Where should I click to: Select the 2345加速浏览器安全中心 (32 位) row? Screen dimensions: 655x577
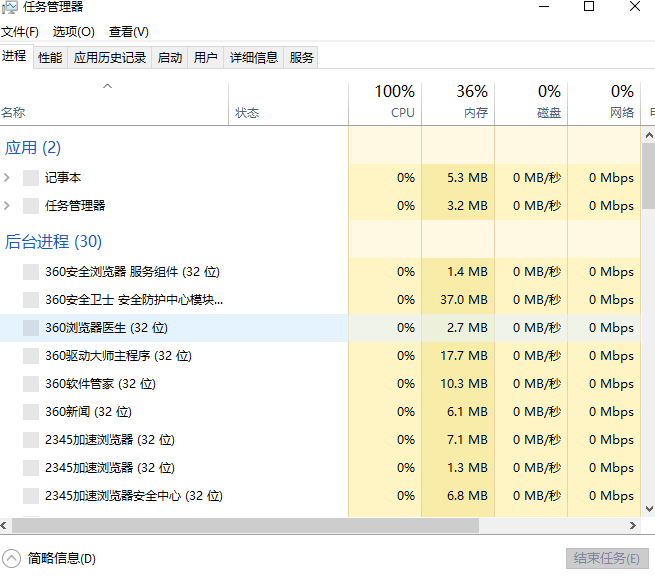click(320, 496)
